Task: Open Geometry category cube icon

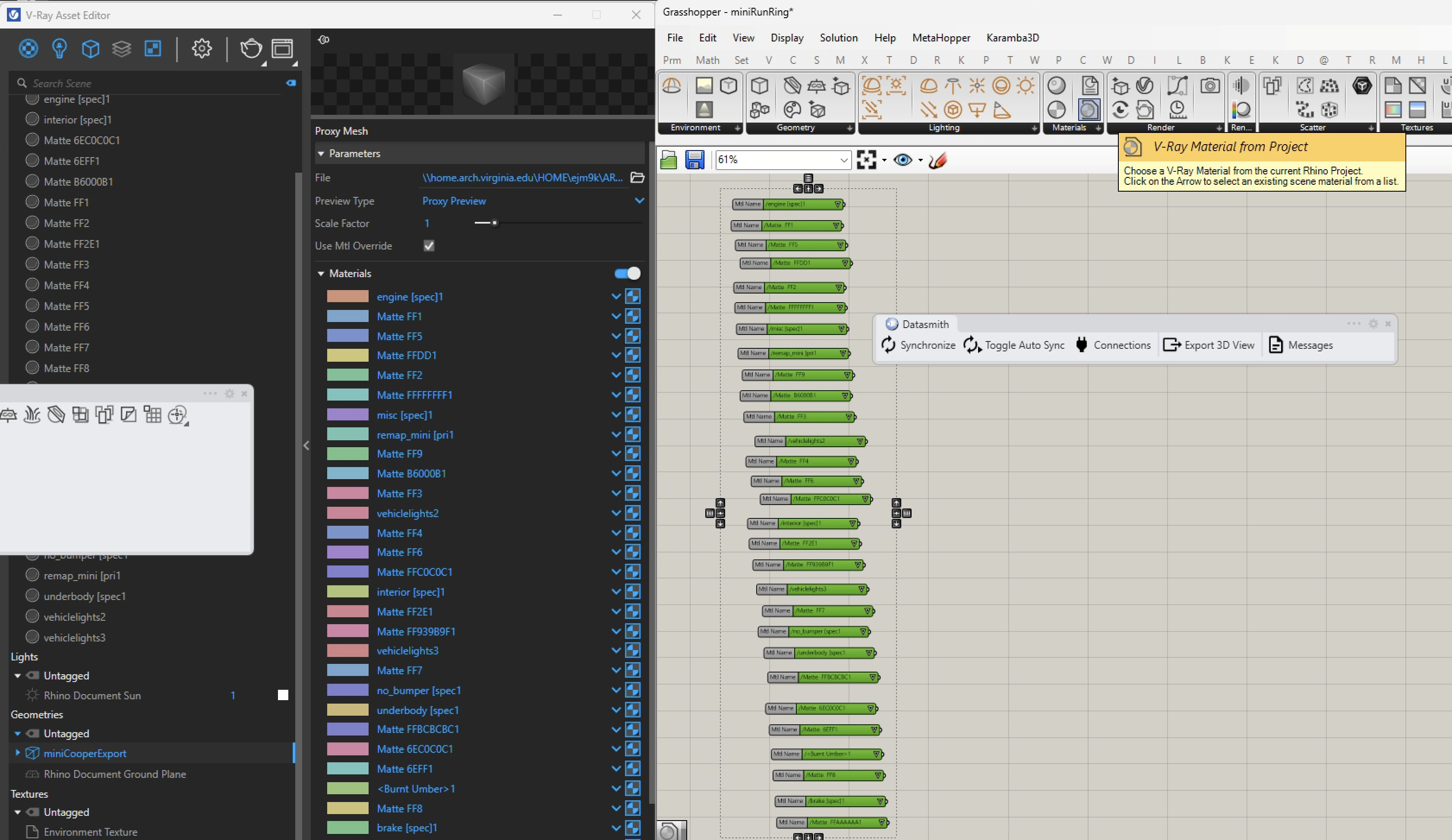Action: tap(91, 48)
